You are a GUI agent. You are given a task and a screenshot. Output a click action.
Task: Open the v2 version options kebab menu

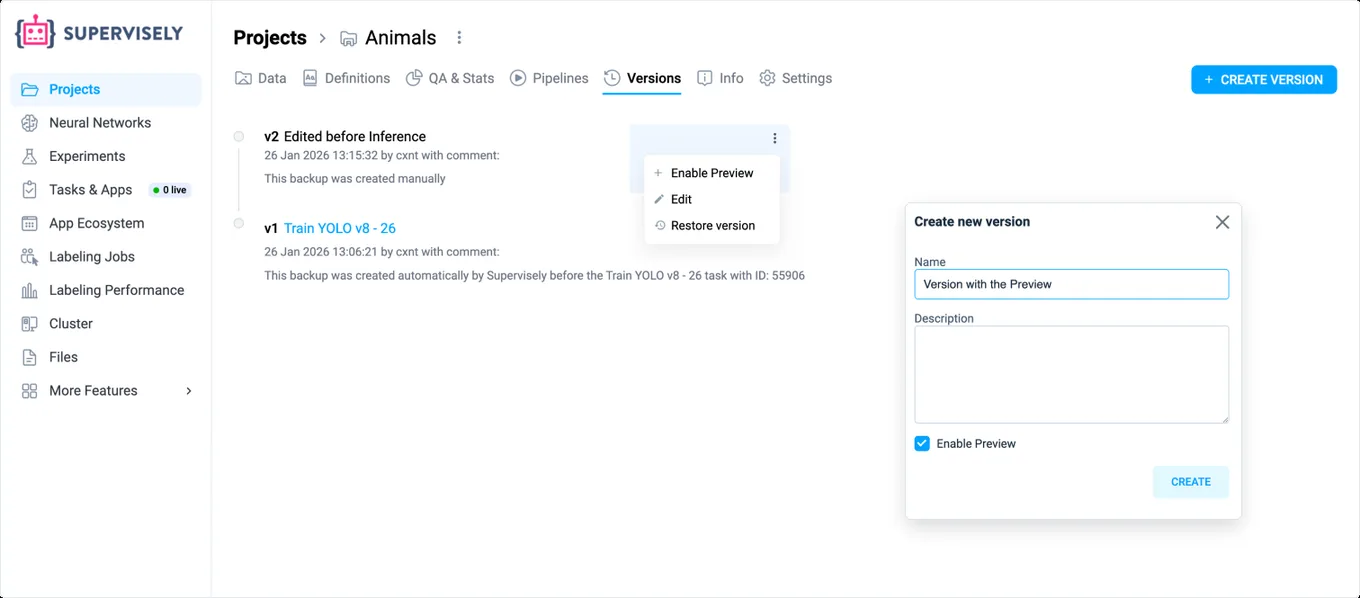pos(775,138)
